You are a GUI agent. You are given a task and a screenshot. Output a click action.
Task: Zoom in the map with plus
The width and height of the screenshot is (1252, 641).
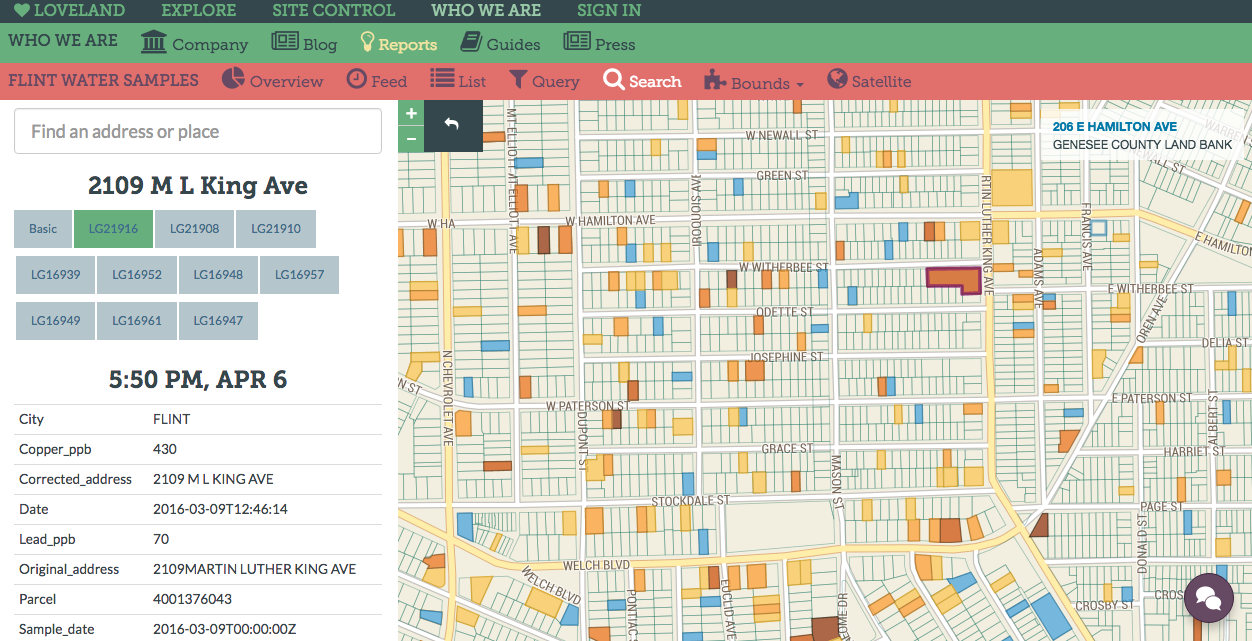pos(411,114)
